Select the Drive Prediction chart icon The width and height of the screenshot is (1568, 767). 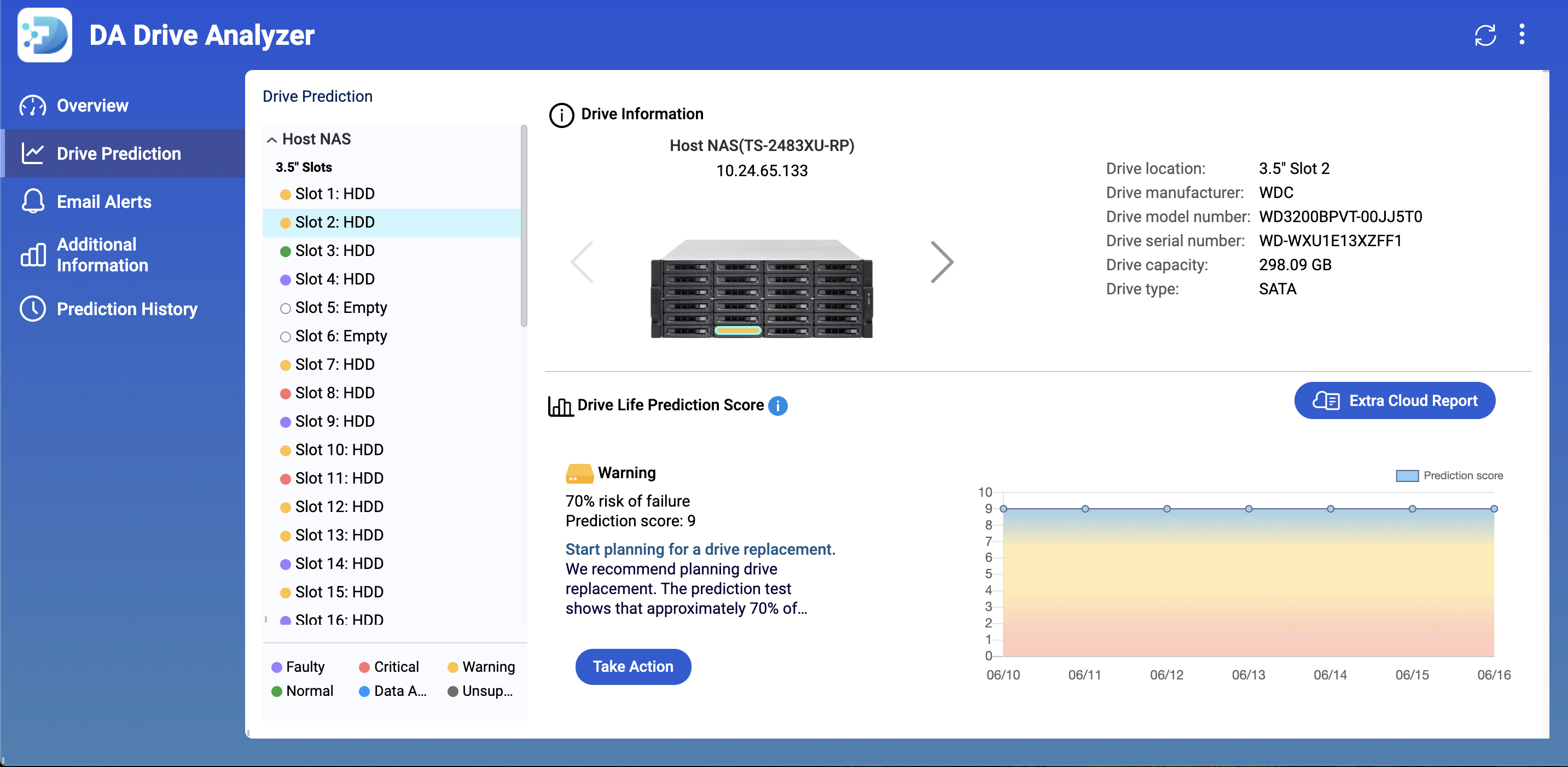32,153
